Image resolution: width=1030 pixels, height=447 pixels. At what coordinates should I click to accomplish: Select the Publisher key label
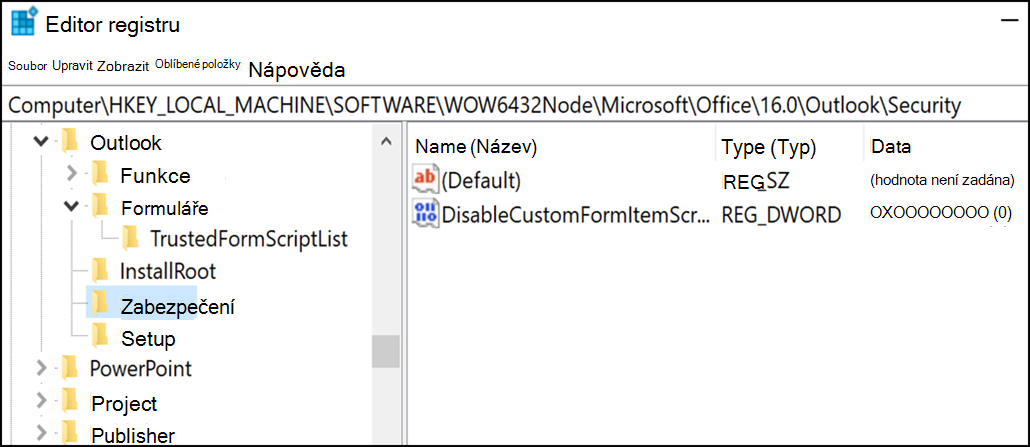(133, 435)
